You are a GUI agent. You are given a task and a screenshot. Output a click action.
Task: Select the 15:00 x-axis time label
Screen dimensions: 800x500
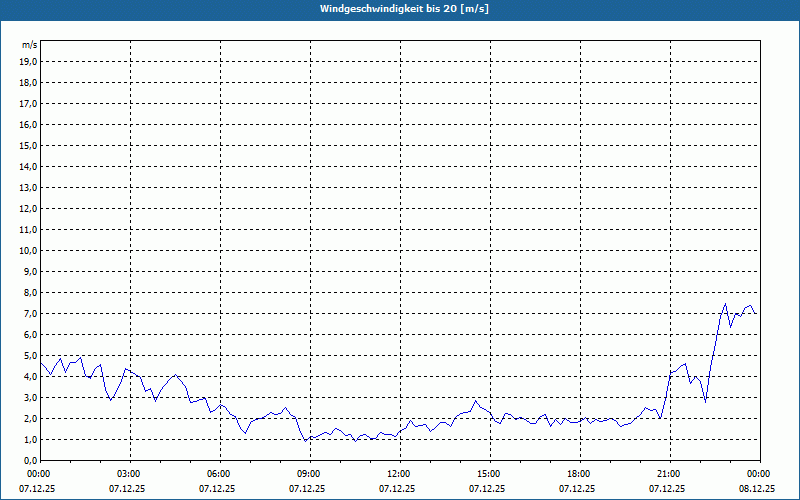(x=489, y=474)
